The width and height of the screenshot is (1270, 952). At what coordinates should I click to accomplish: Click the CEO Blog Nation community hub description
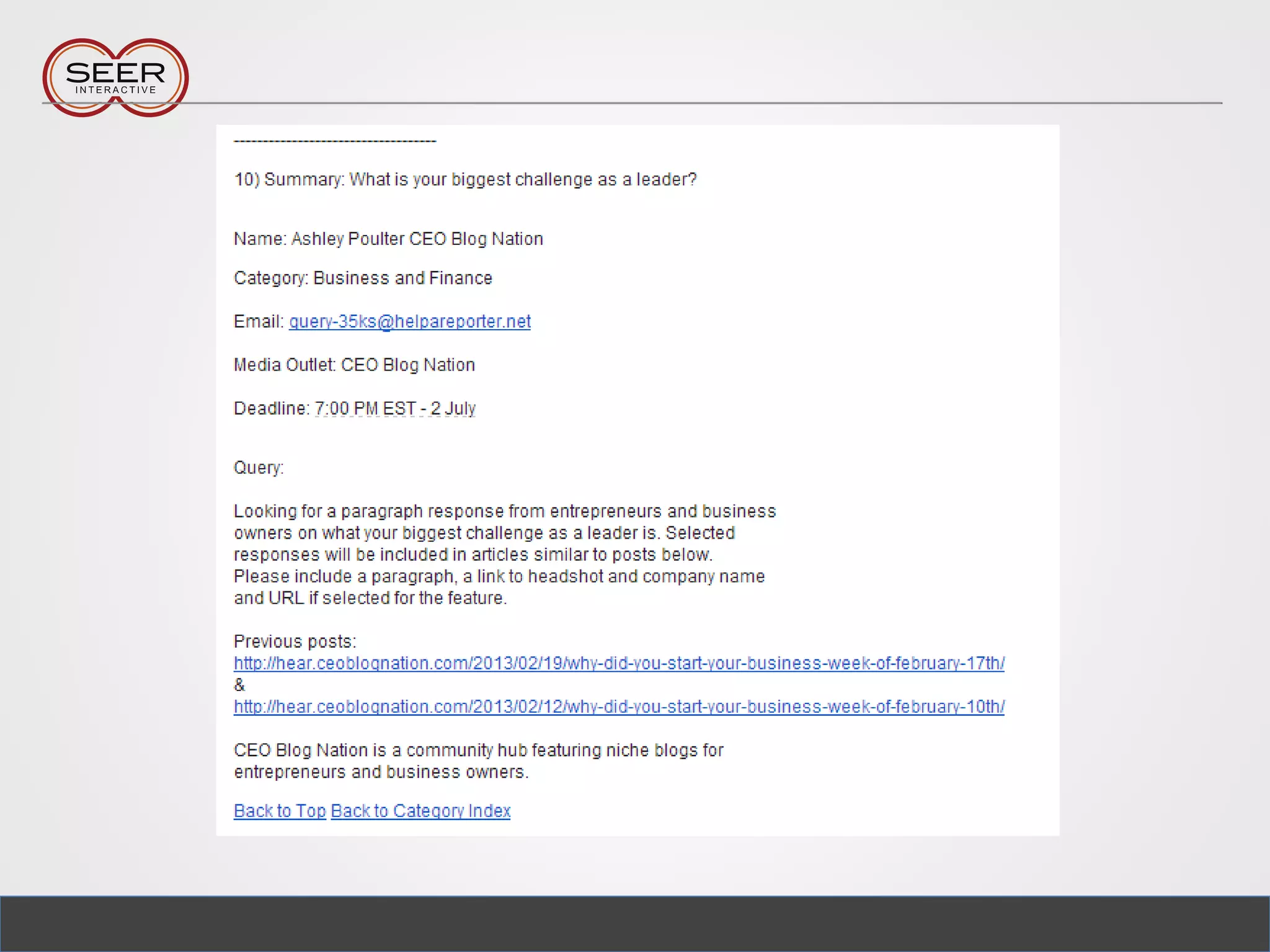477,761
